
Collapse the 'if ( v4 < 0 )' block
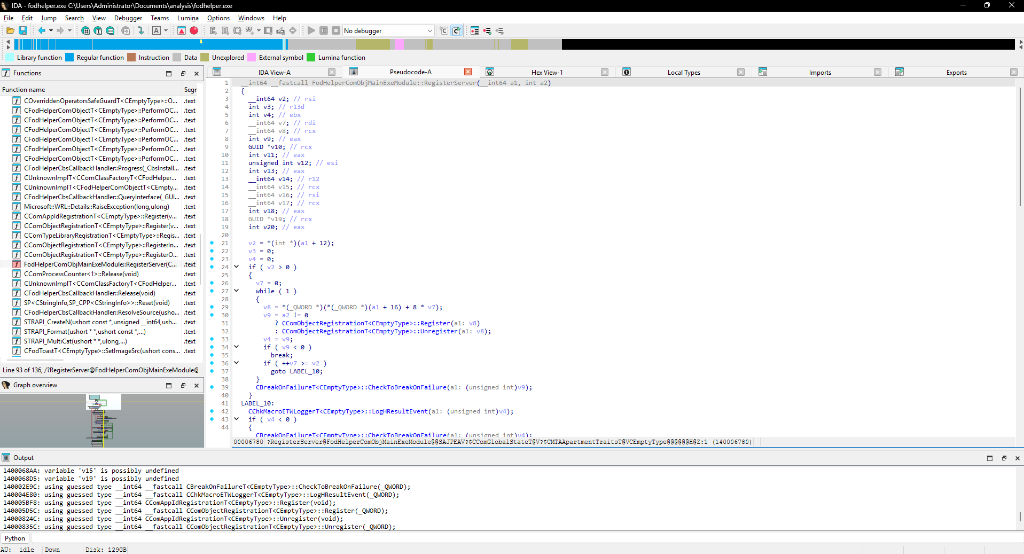coord(236,419)
